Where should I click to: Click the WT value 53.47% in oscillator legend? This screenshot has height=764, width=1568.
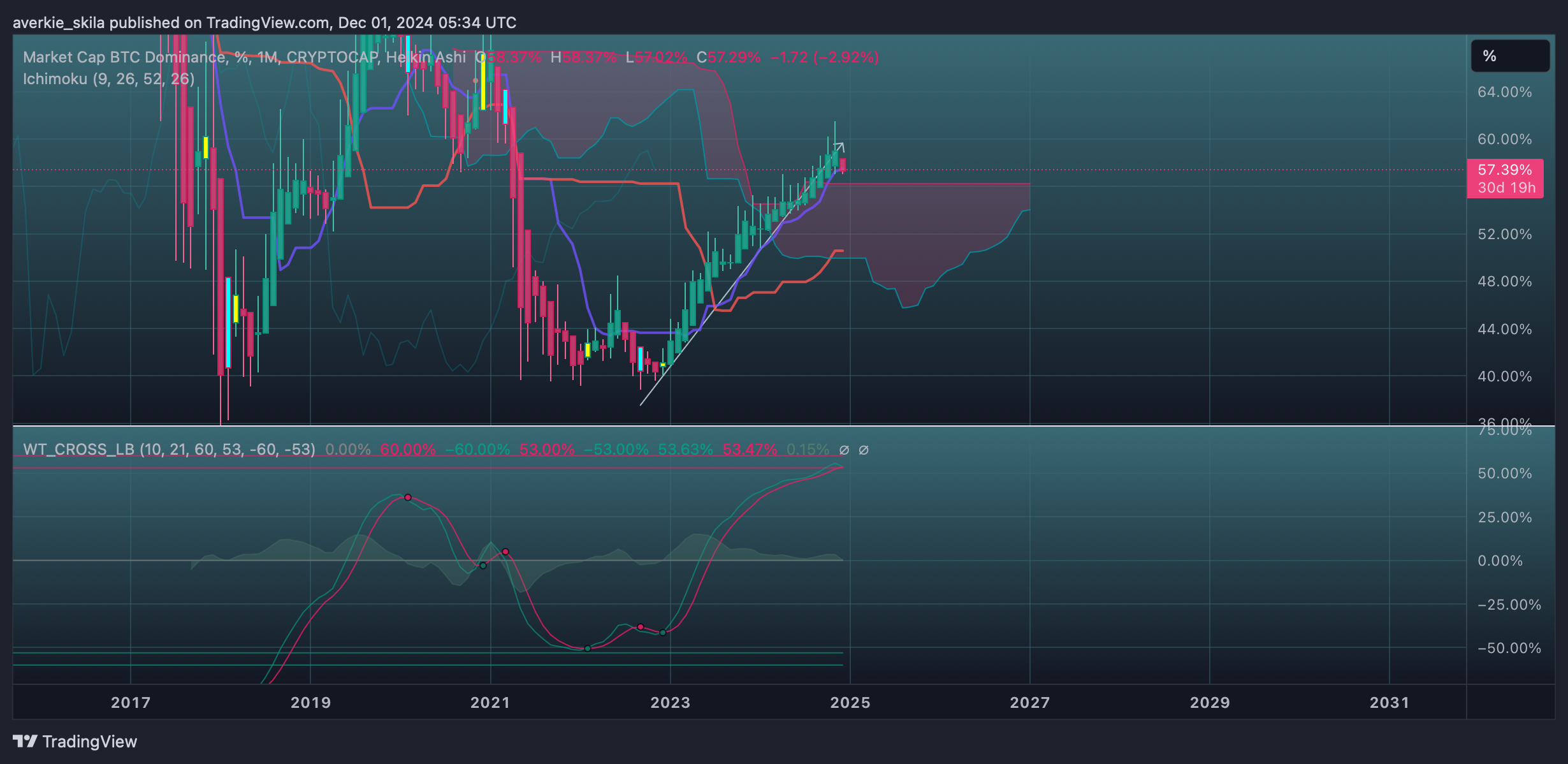750,450
